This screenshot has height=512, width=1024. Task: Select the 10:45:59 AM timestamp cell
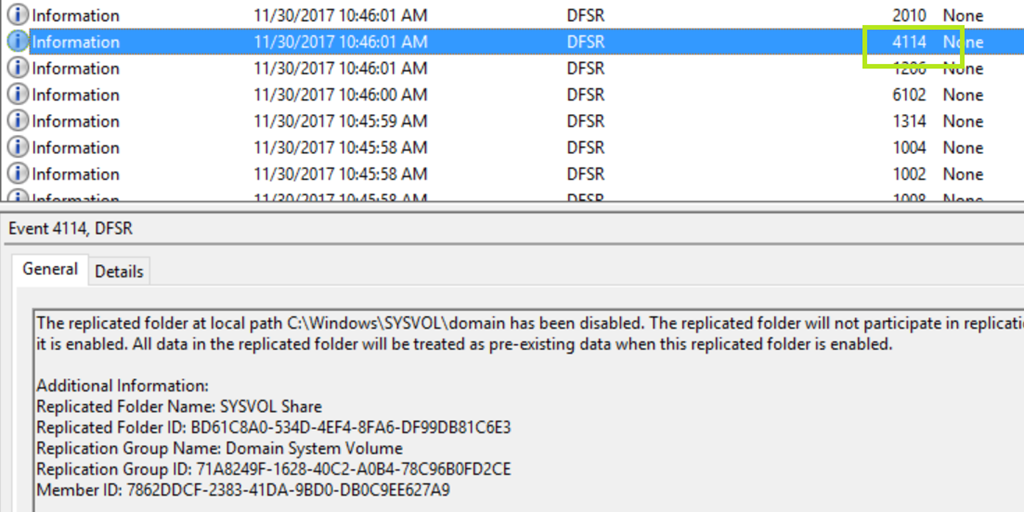[340, 121]
